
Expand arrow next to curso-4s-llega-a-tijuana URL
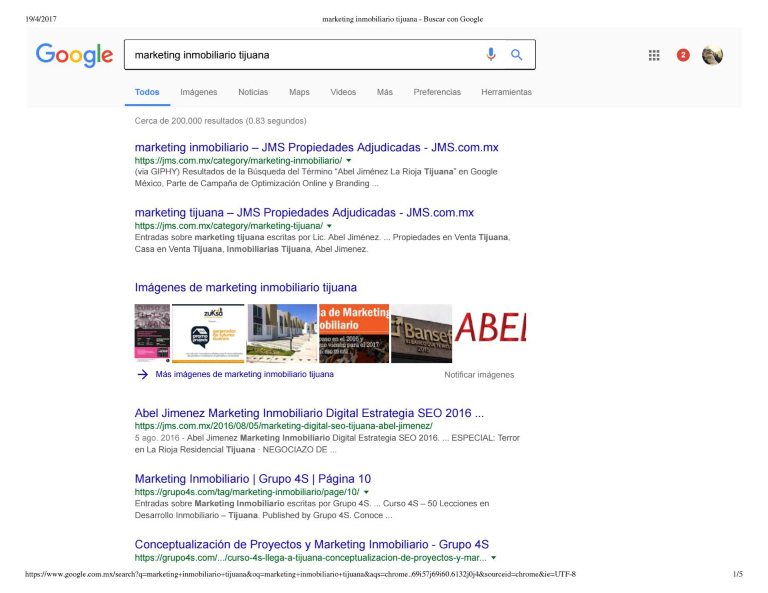point(494,558)
